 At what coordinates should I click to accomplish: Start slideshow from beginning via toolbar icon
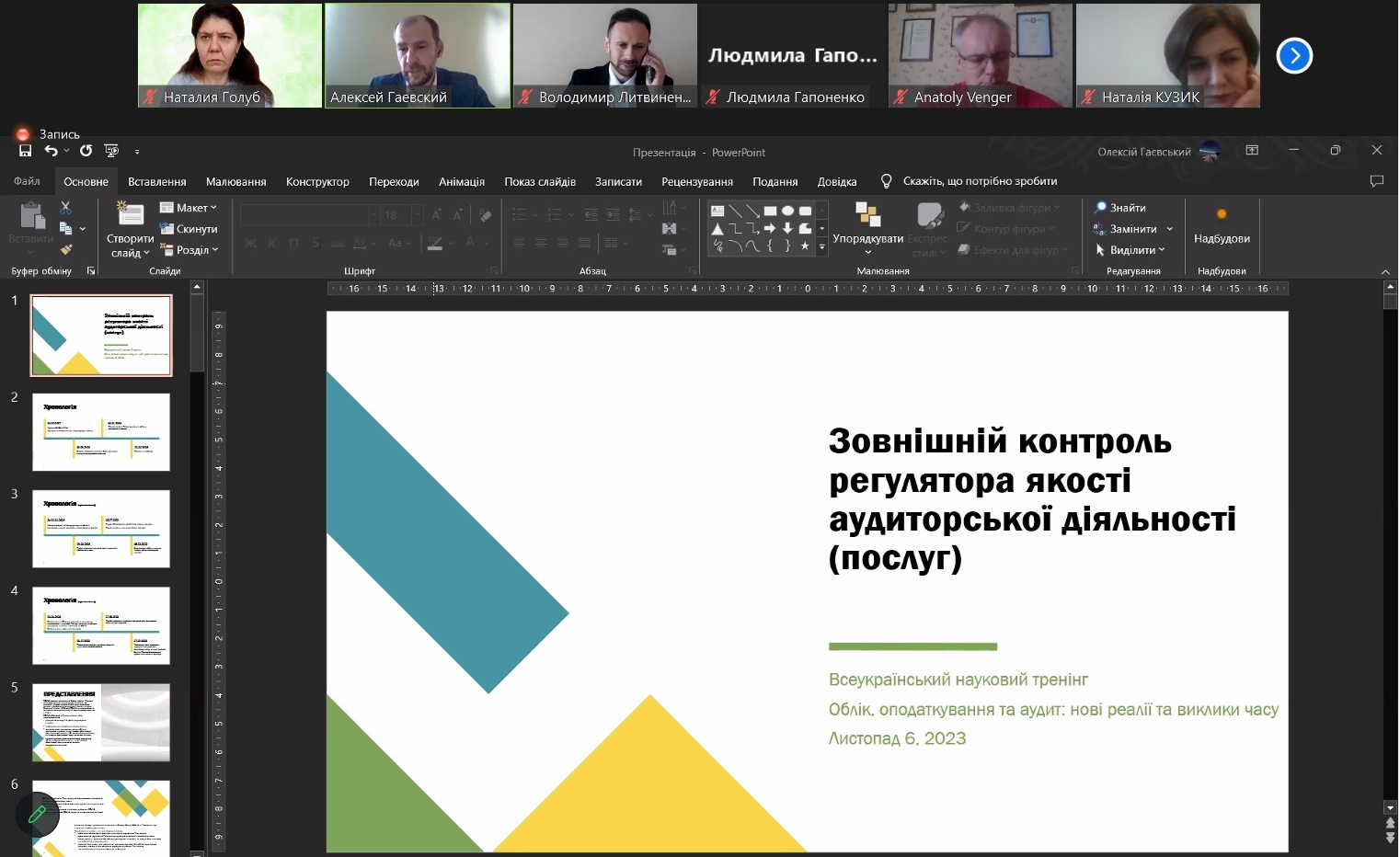pyautogui.click(x=111, y=151)
